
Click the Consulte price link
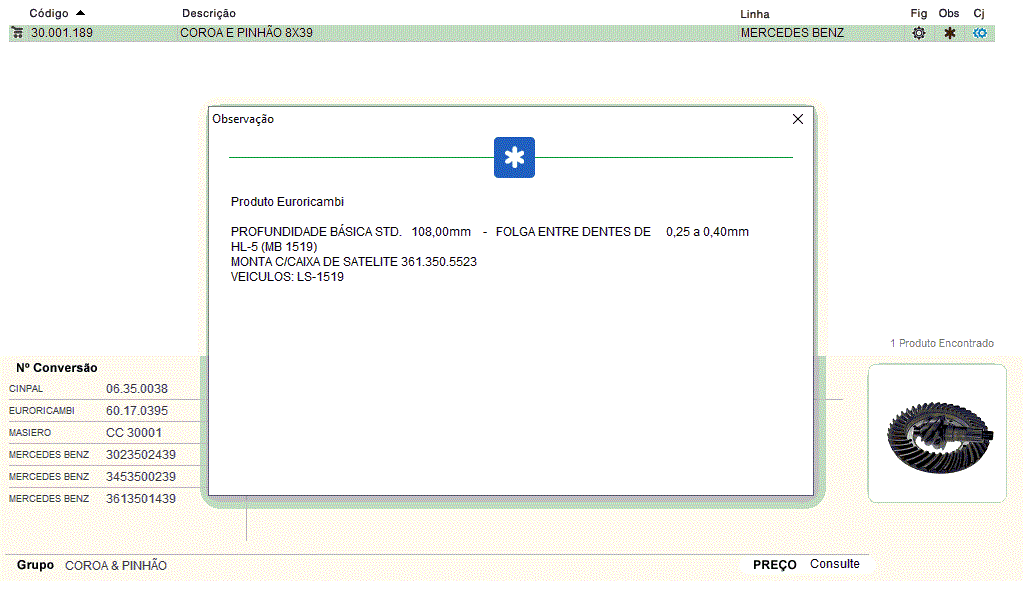(x=834, y=564)
